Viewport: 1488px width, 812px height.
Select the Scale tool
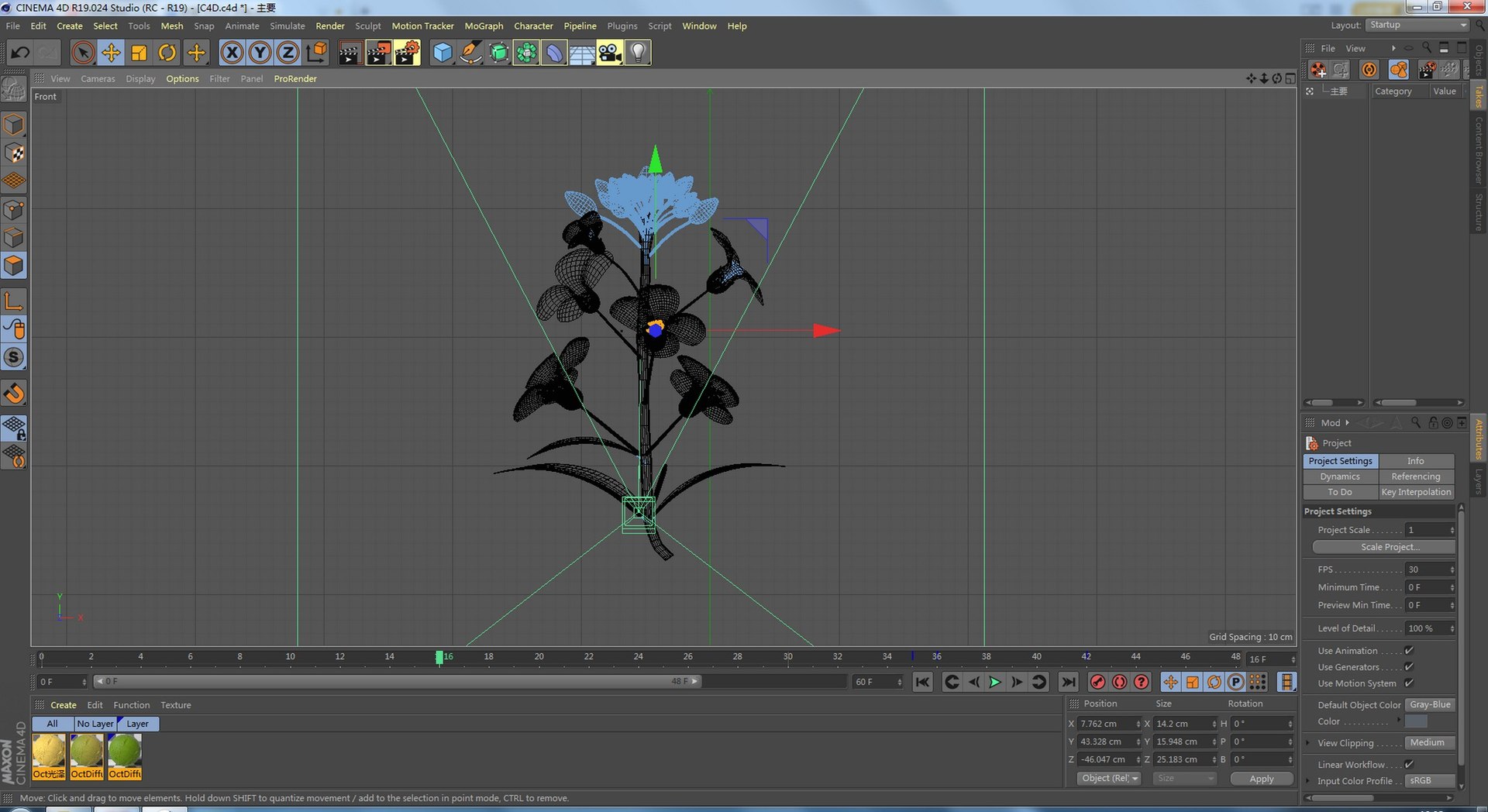[x=139, y=53]
